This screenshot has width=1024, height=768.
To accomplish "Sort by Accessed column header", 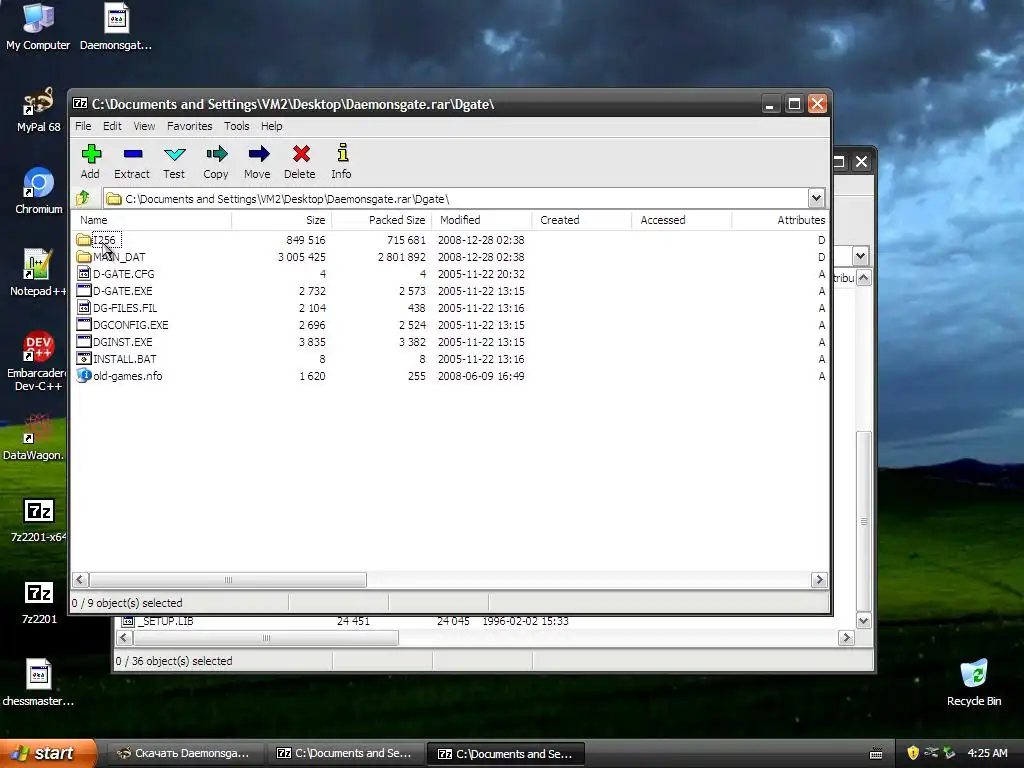I will click(x=682, y=220).
